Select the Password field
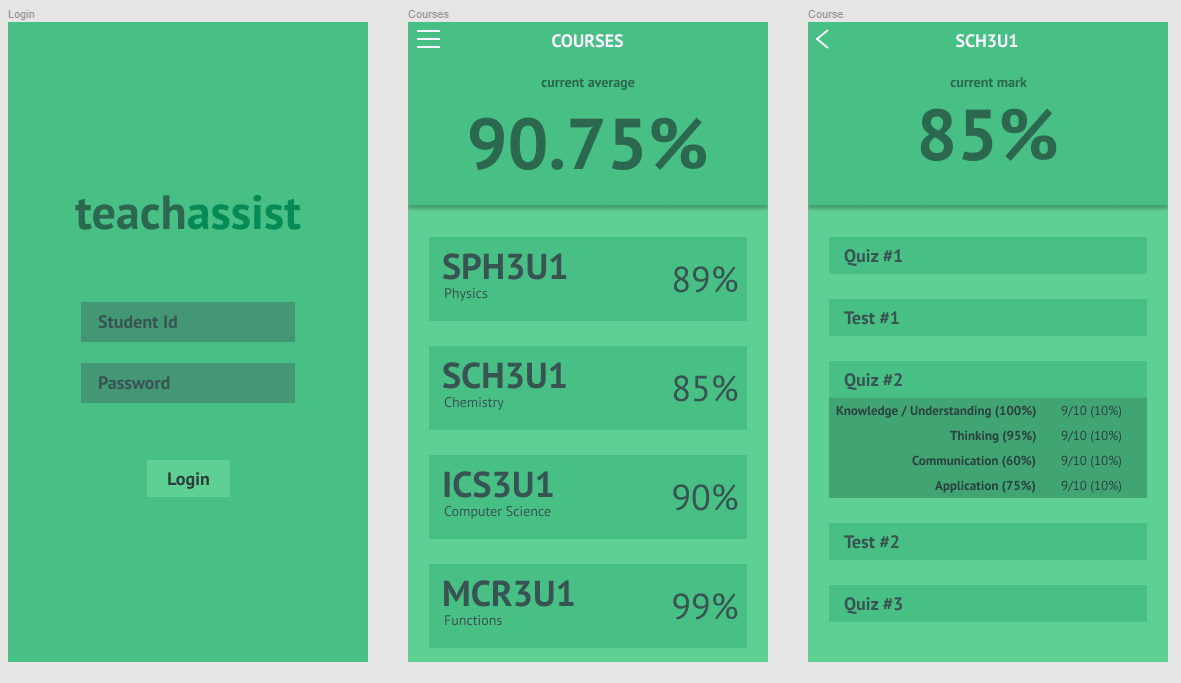The width and height of the screenshot is (1181, 683). point(188,383)
